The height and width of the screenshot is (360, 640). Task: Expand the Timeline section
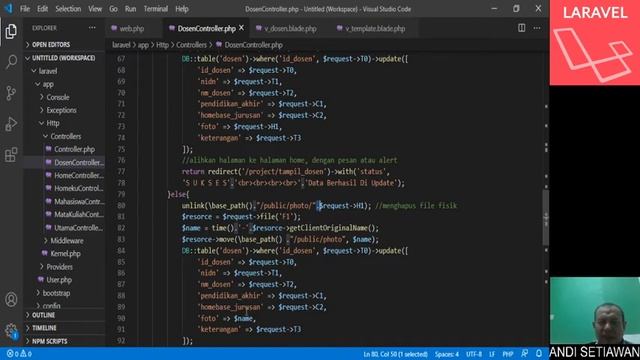pyautogui.click(x=63, y=328)
